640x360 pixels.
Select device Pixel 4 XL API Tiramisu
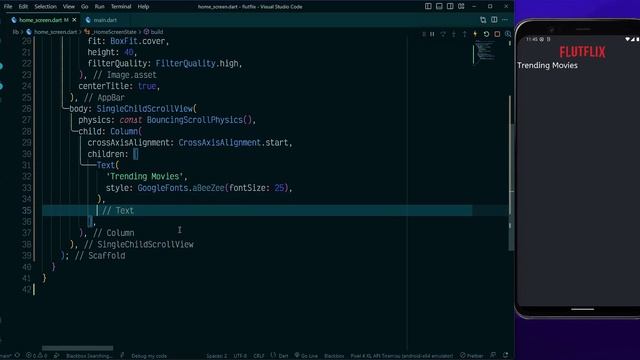402,356
